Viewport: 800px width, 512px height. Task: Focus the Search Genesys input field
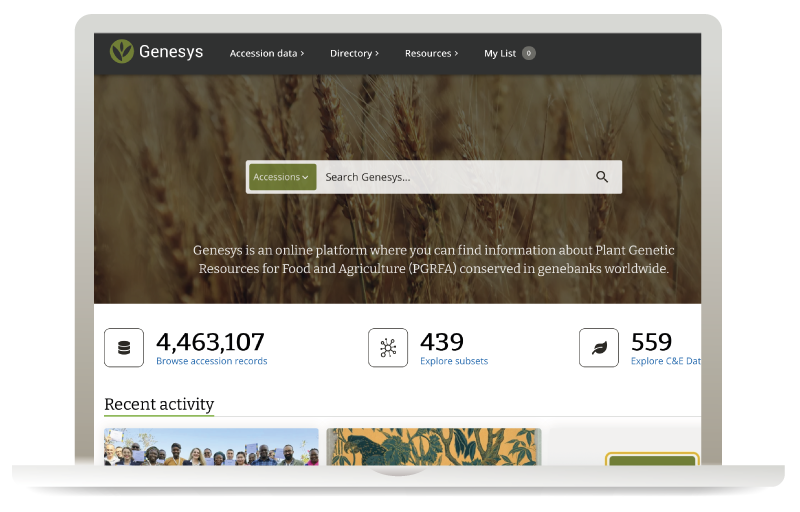450,177
